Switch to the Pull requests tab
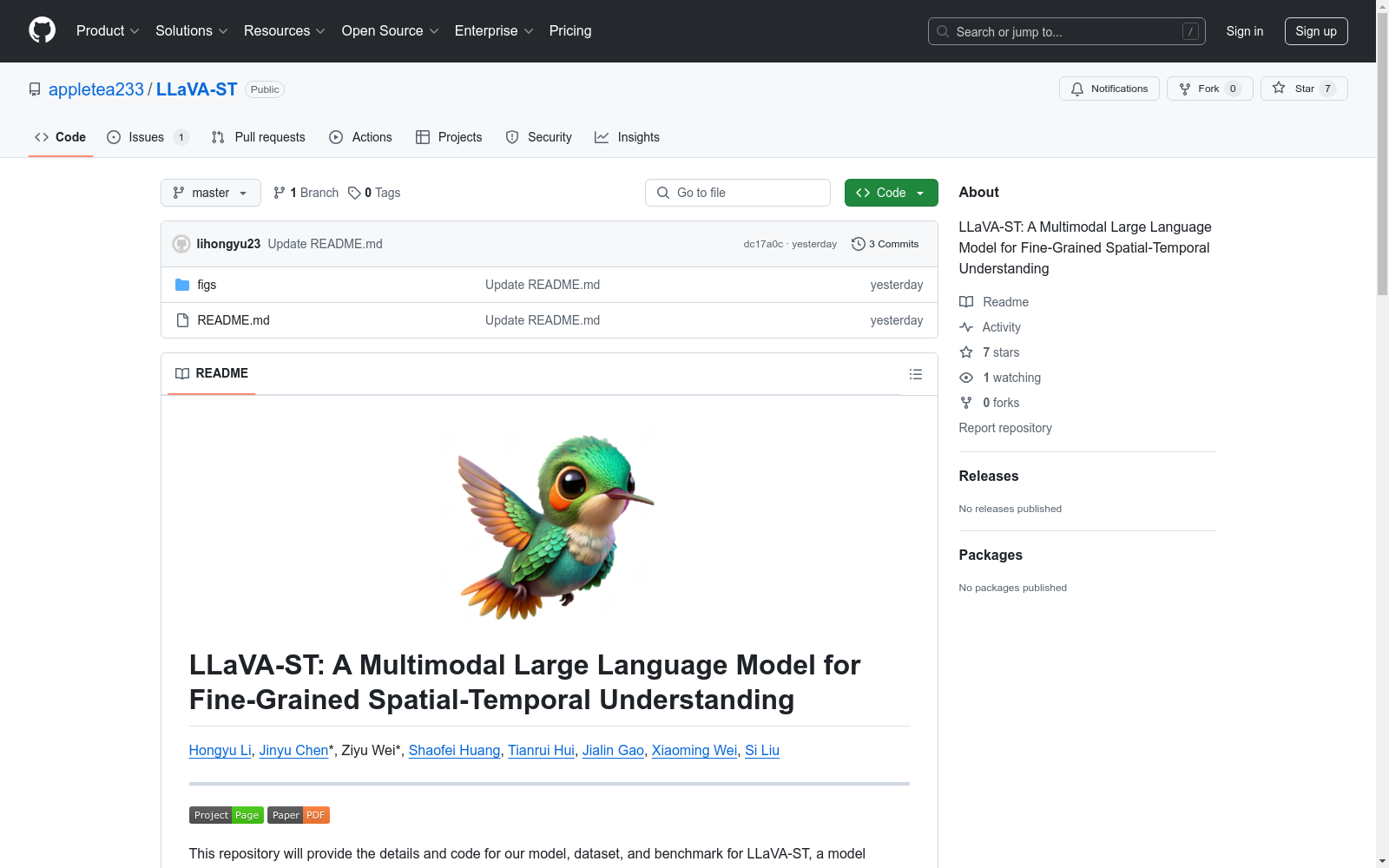This screenshot has height=868, width=1389. point(259,137)
